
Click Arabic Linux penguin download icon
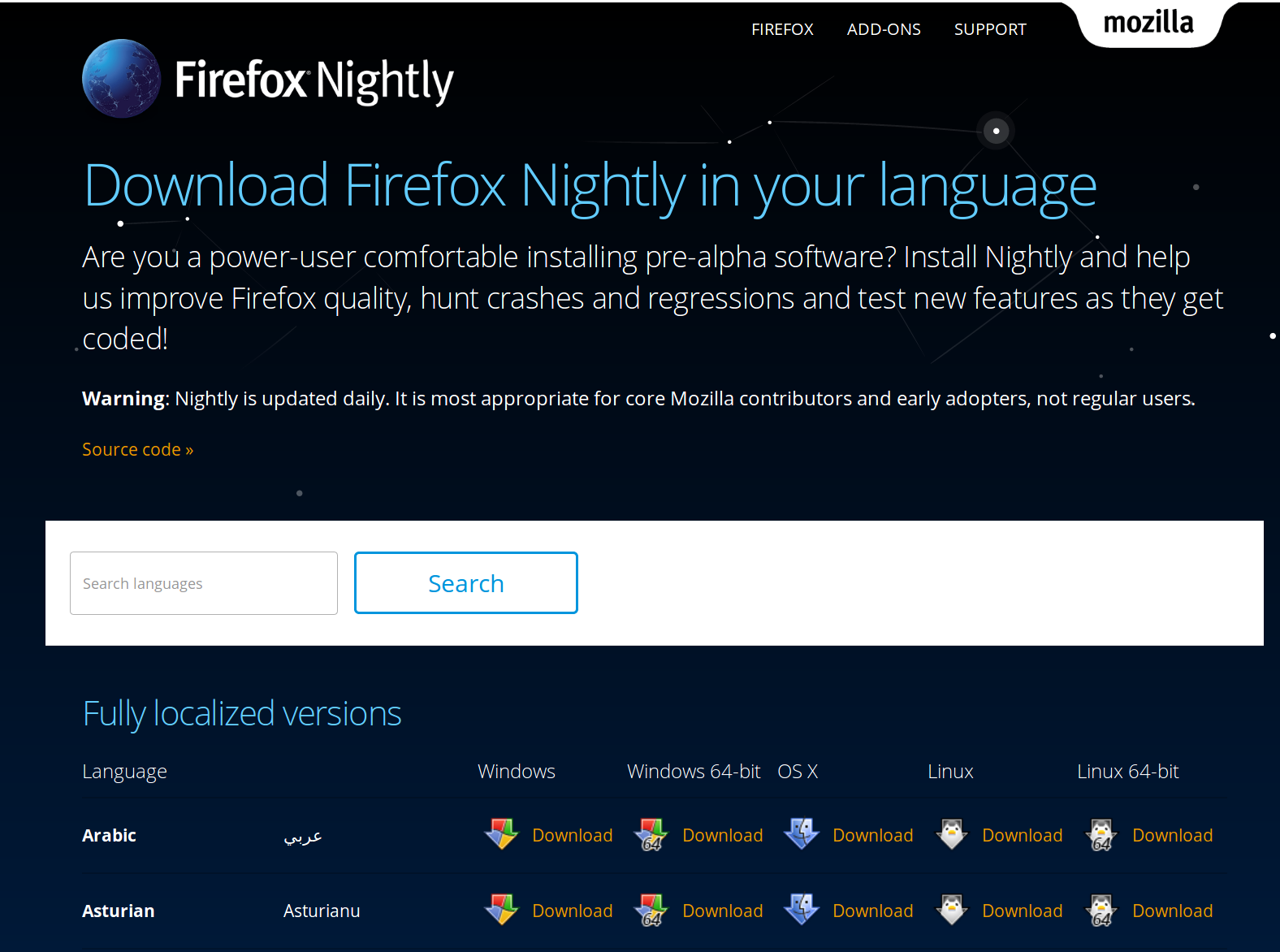[x=951, y=834]
